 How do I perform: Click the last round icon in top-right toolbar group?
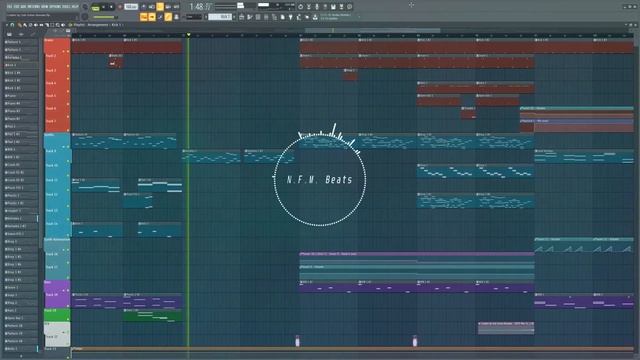(349, 7)
